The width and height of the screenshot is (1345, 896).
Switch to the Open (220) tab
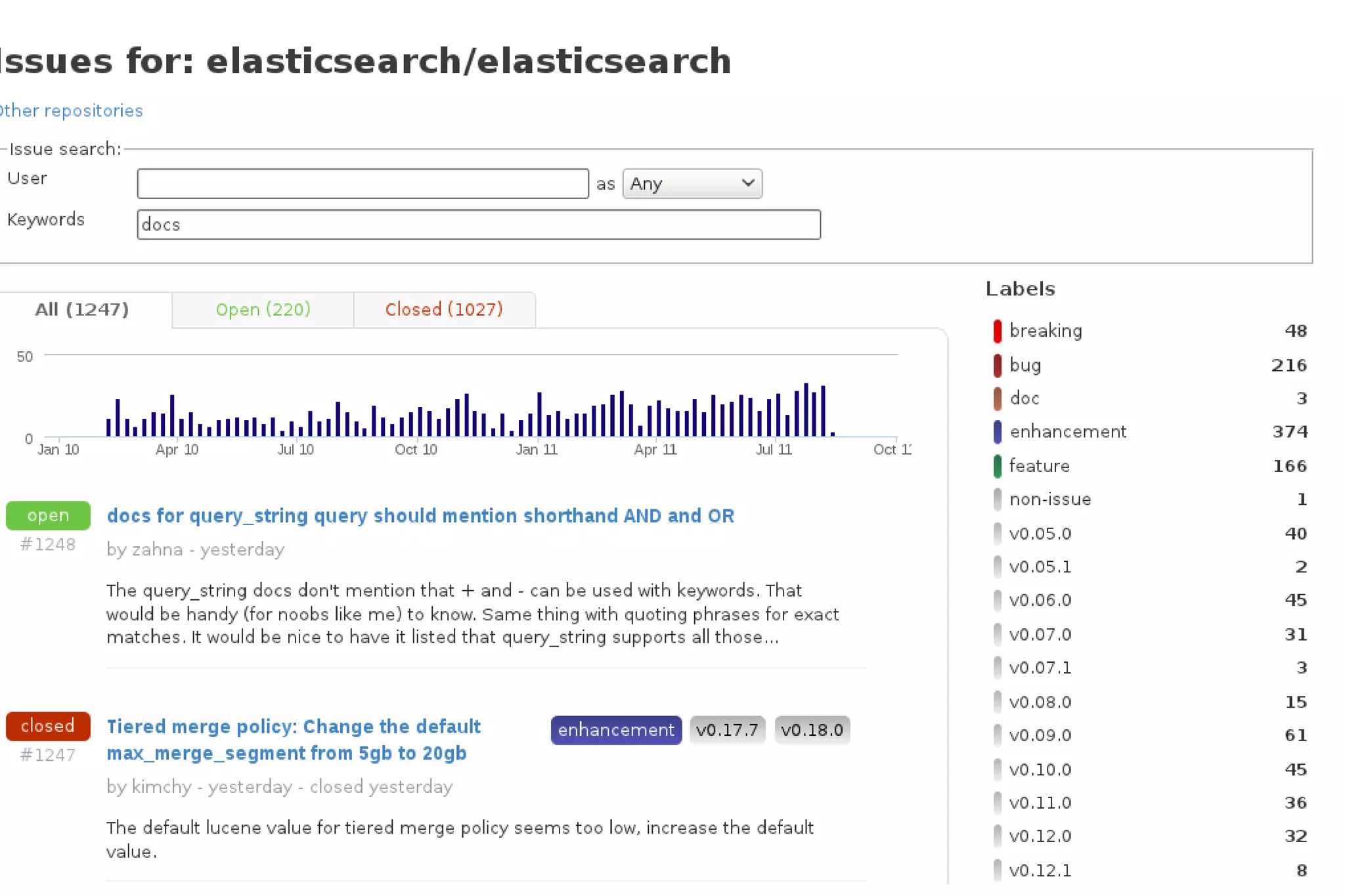click(x=263, y=309)
